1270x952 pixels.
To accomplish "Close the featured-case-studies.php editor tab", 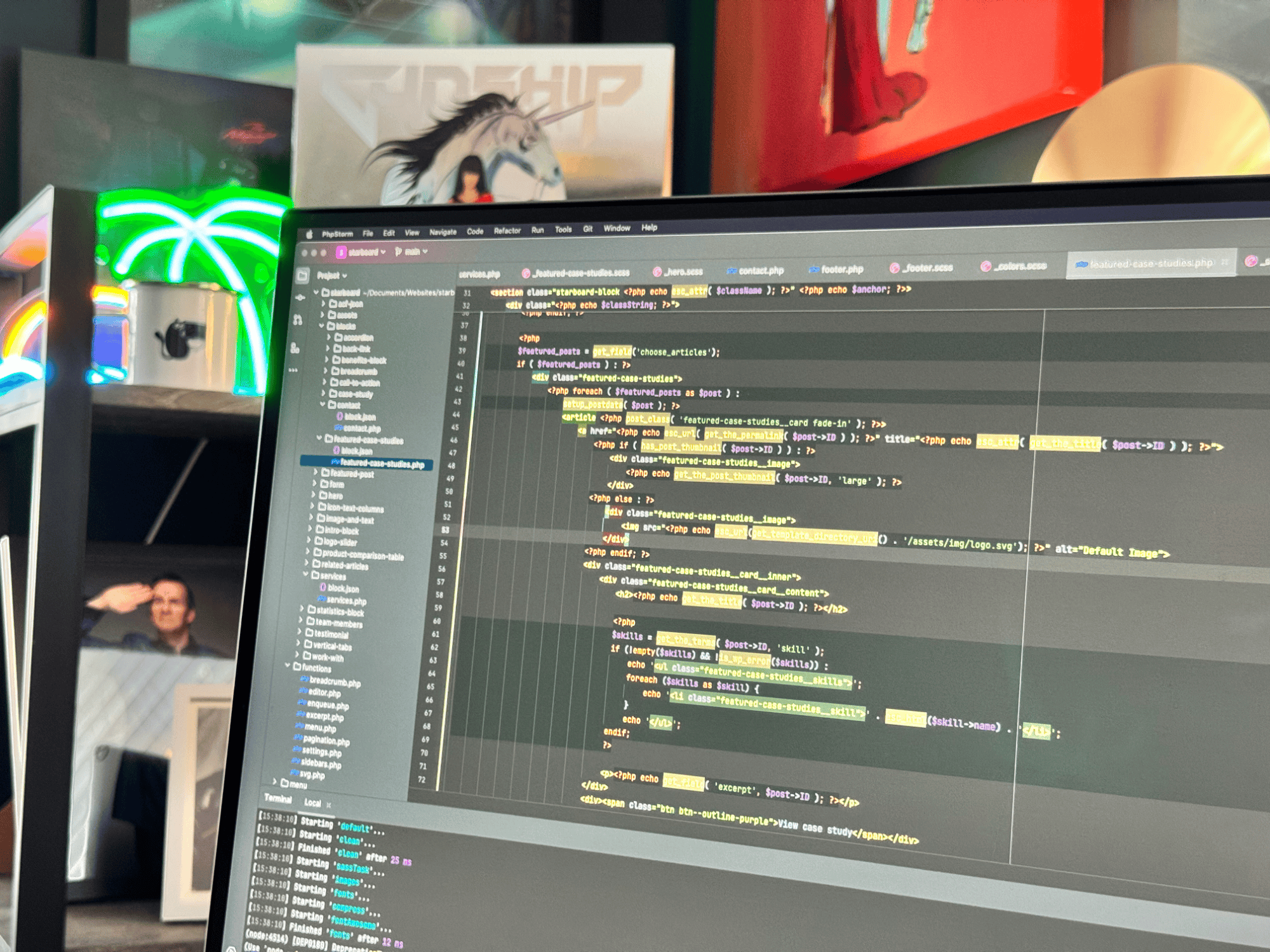I will point(1225,261).
